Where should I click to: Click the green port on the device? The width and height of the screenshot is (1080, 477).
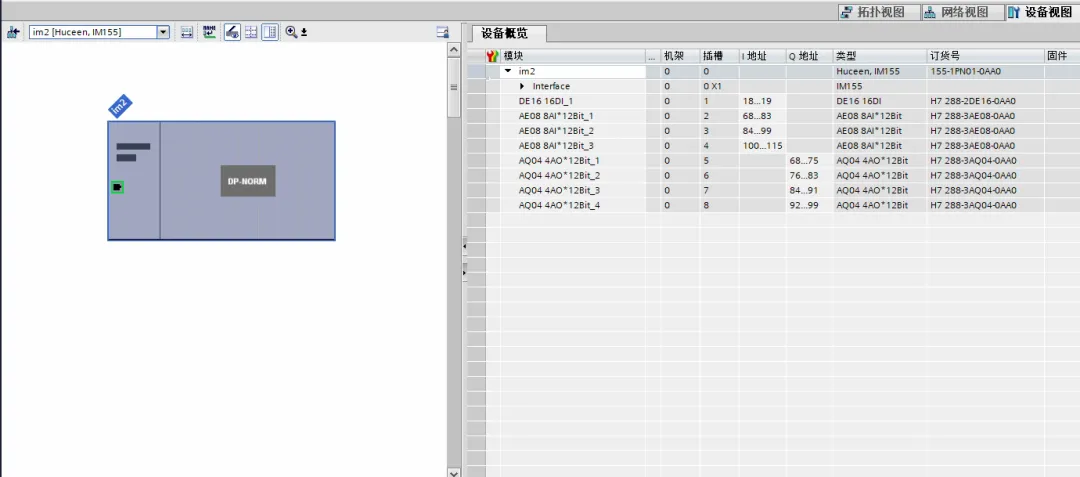click(118, 187)
